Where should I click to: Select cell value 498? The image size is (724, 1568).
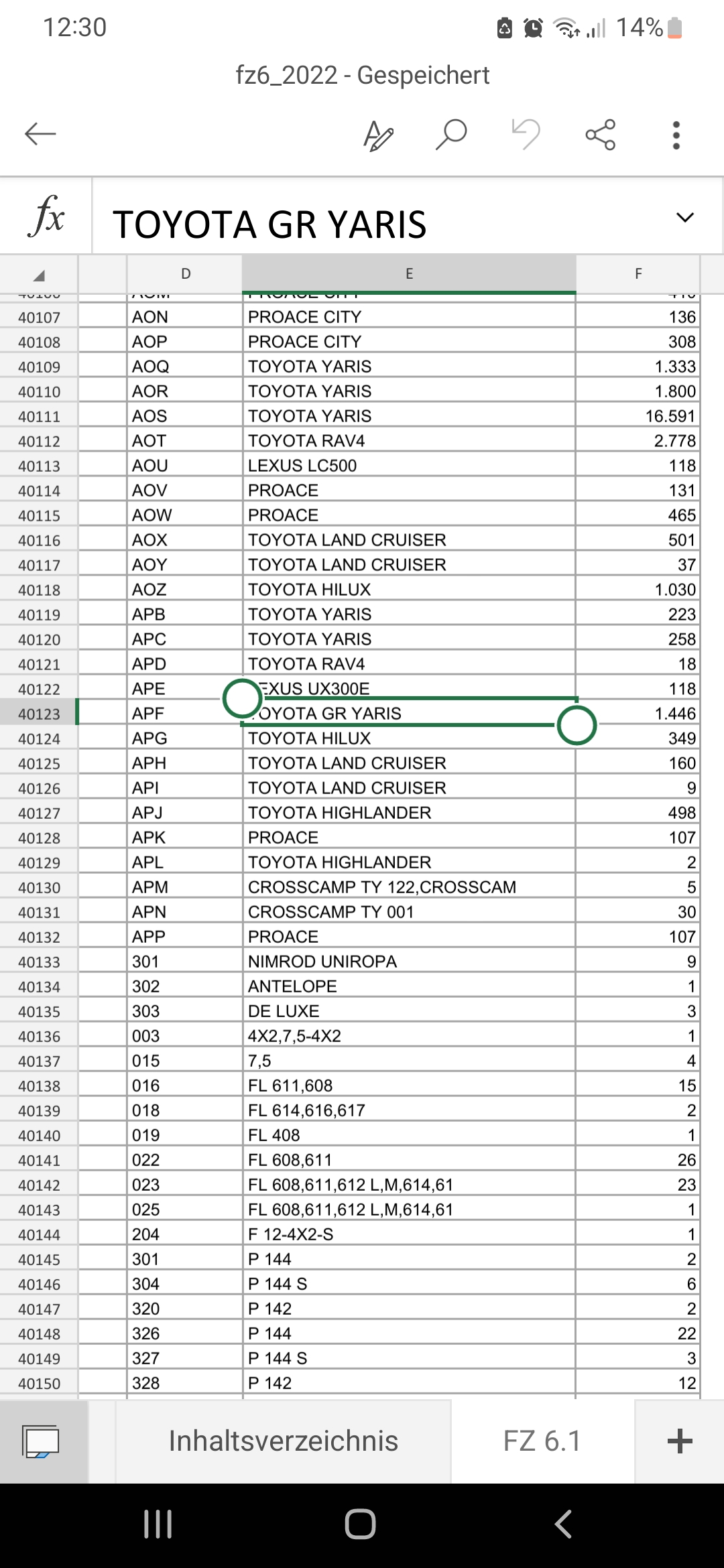click(x=638, y=813)
